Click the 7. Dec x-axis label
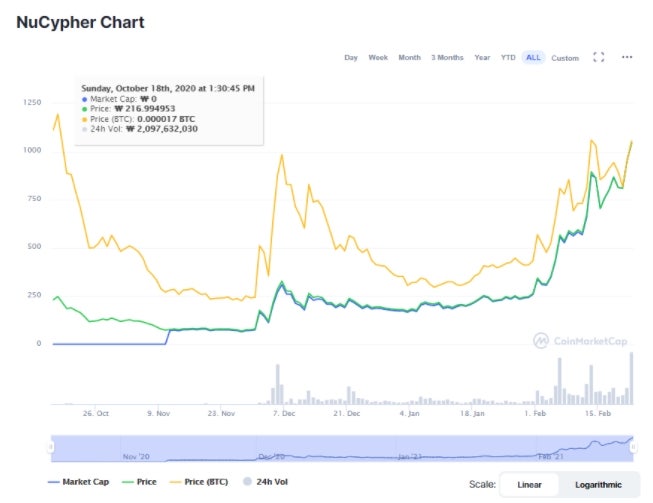The height and width of the screenshot is (503, 653). click(284, 413)
